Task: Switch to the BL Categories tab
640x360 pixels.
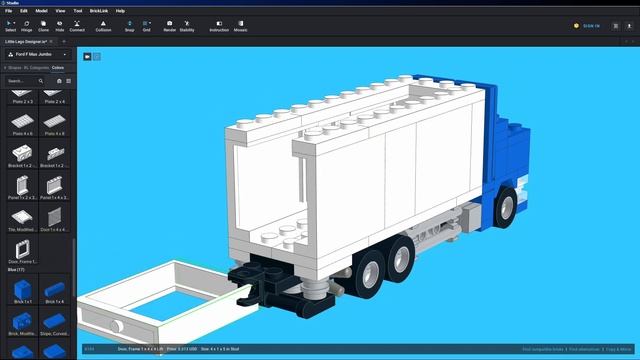Action: [x=36, y=68]
